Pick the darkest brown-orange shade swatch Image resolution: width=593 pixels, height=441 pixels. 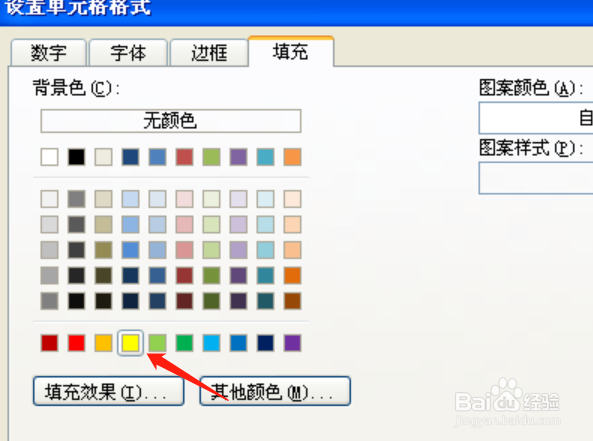click(293, 301)
